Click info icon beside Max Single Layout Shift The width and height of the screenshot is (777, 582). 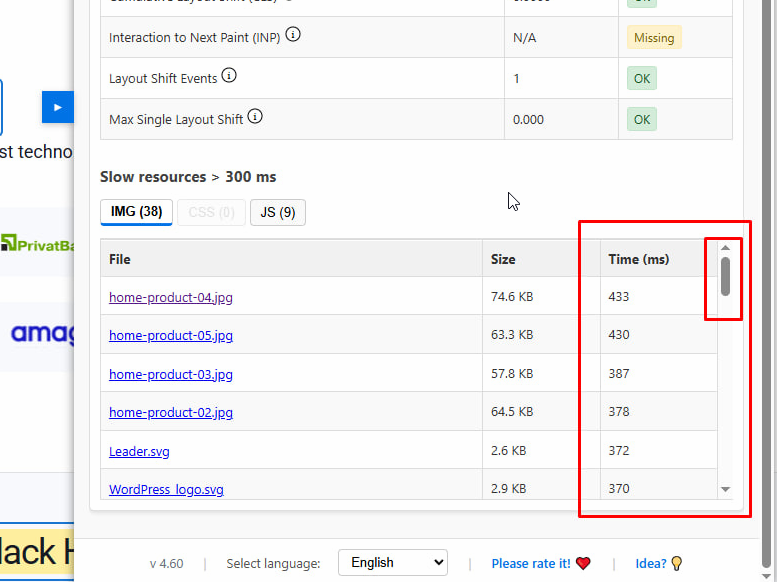[x=255, y=117]
